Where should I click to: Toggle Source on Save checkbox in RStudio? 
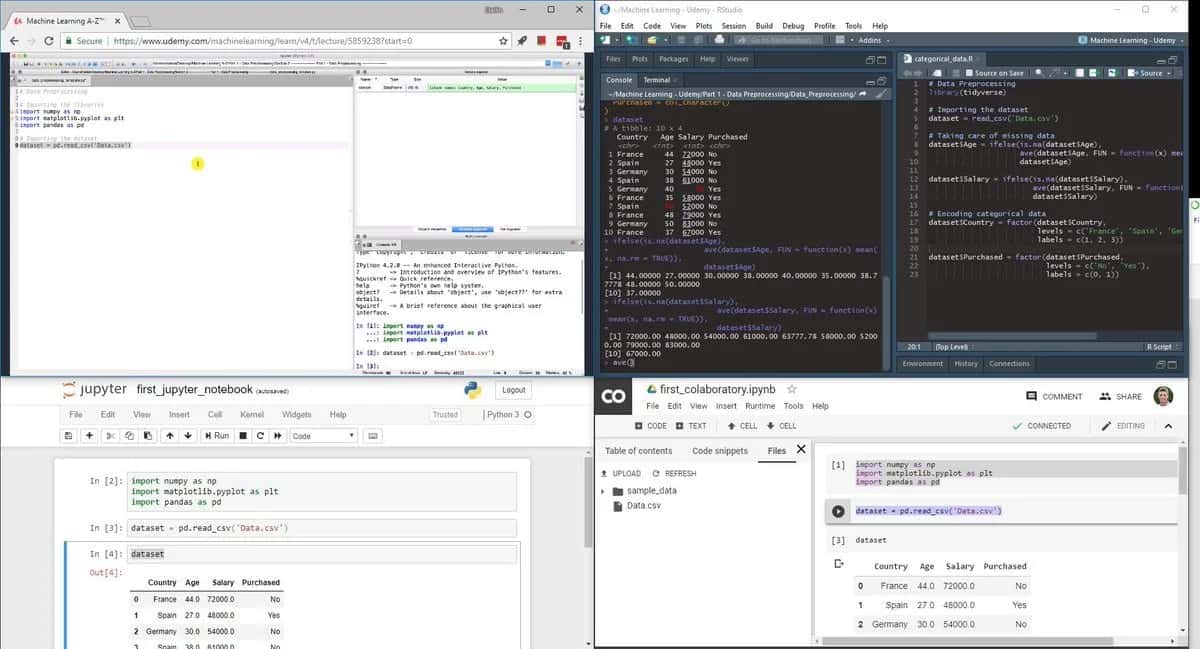(x=968, y=73)
